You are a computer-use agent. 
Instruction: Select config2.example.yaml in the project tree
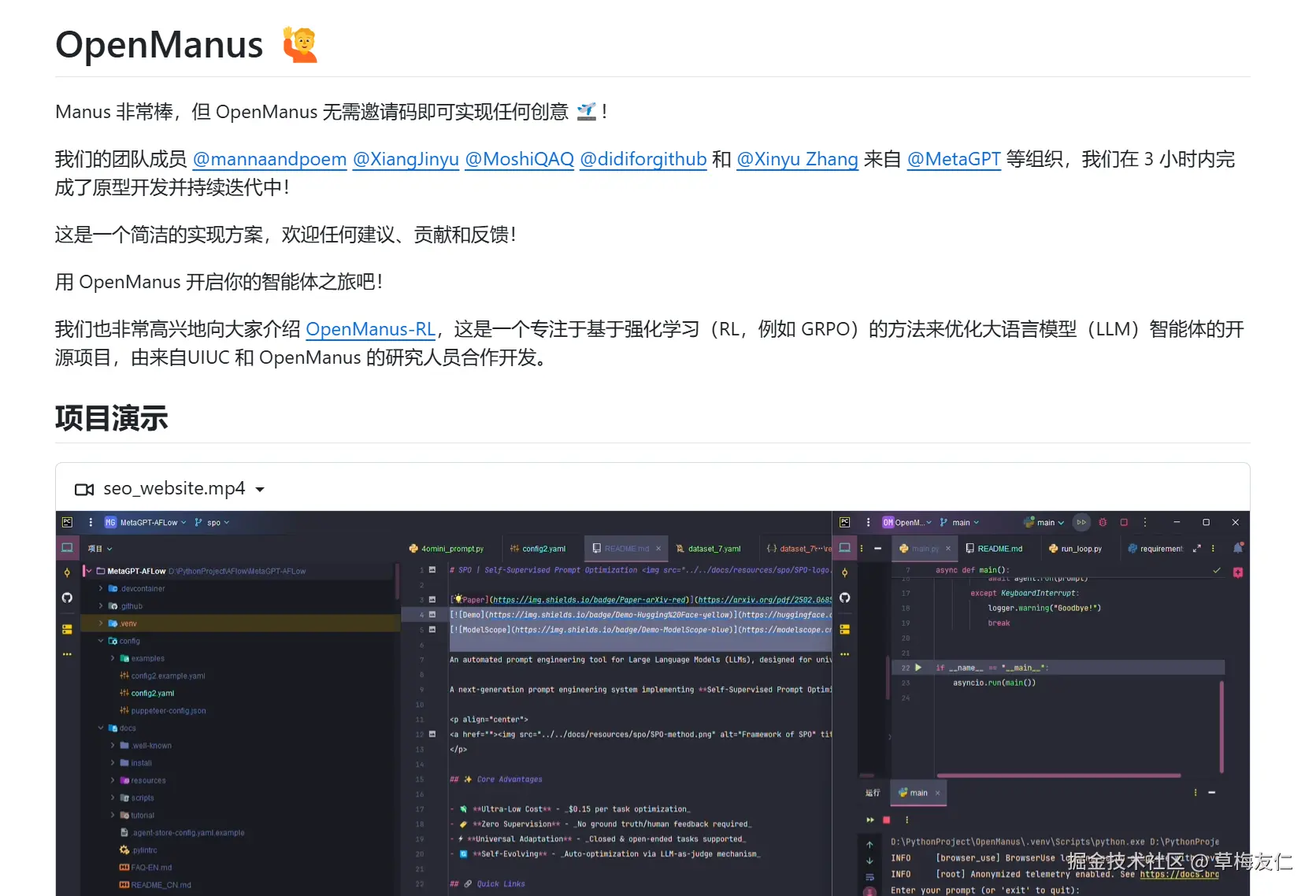pyautogui.click(x=162, y=676)
